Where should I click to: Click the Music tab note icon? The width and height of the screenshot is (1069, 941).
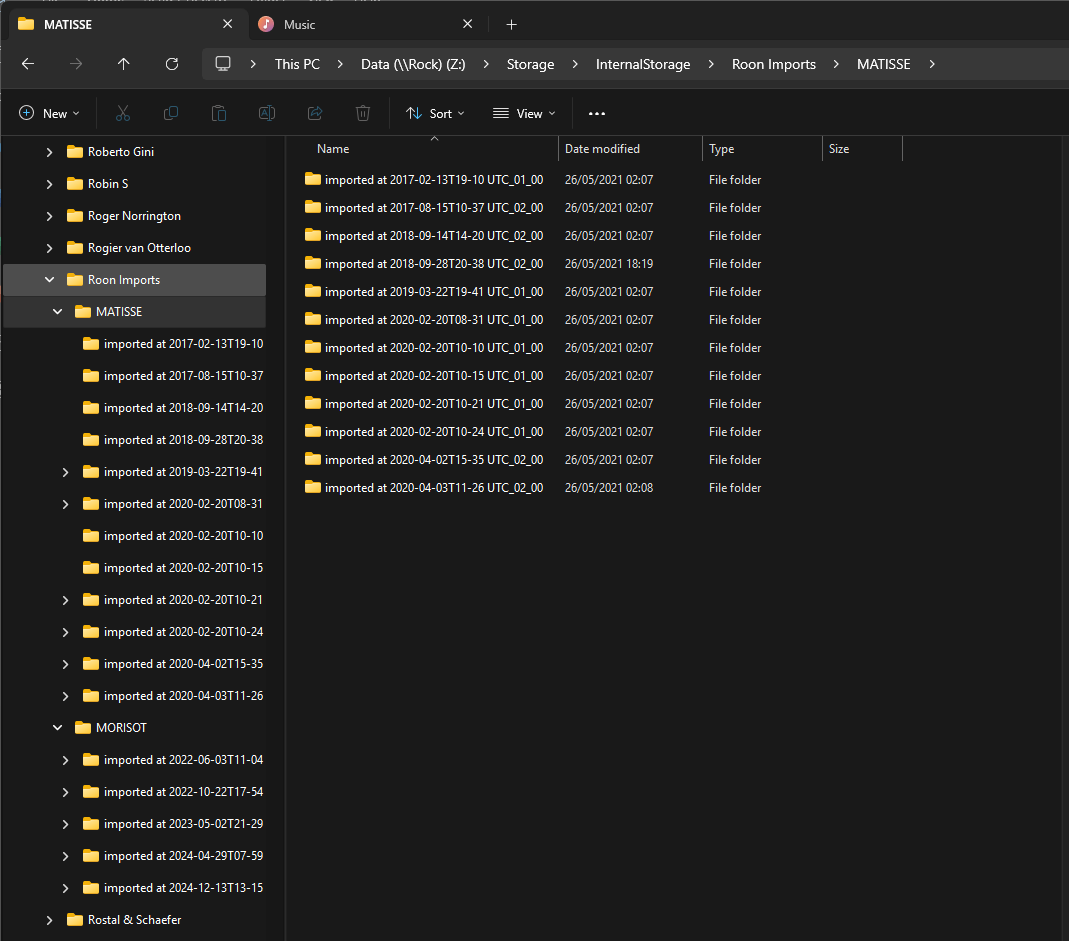(266, 25)
